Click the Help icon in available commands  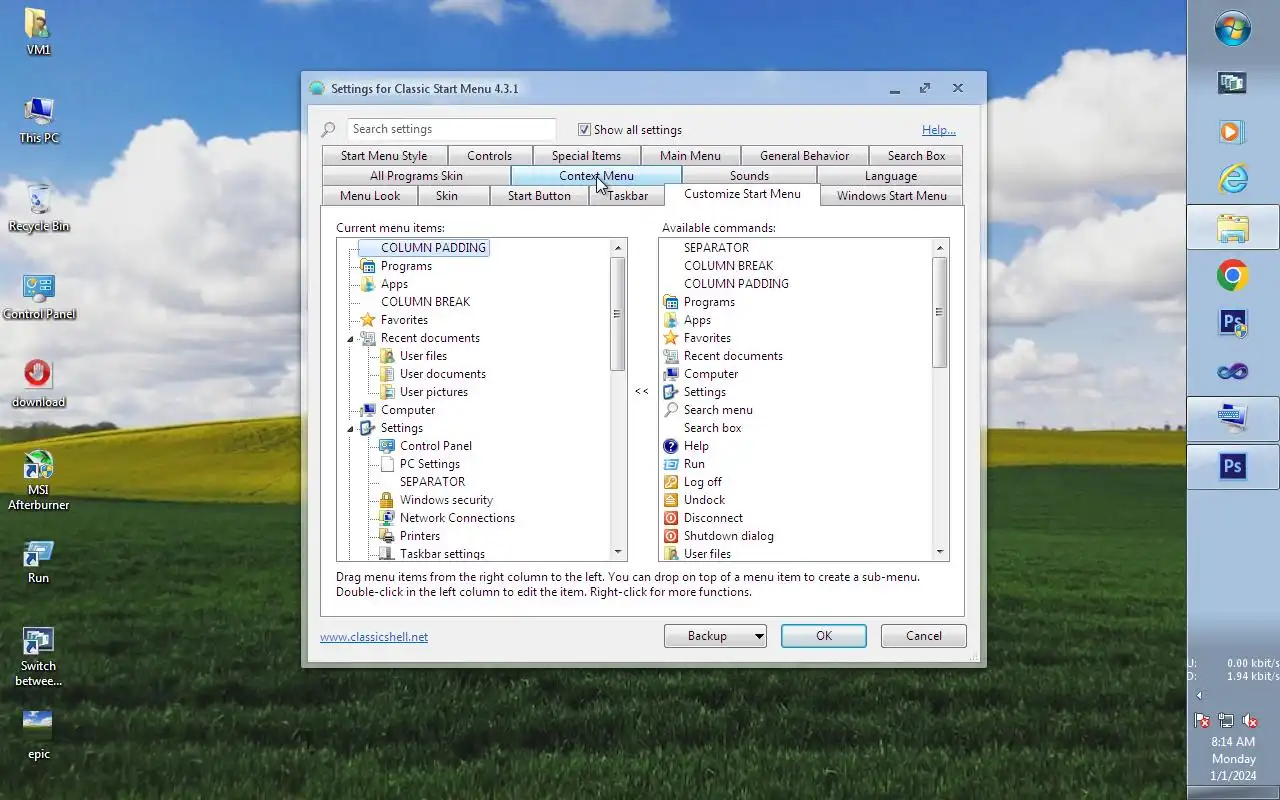(x=671, y=446)
